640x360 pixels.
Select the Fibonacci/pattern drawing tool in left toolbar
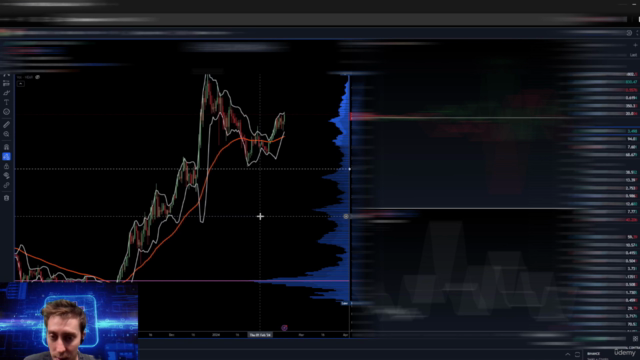pyautogui.click(x=6, y=84)
